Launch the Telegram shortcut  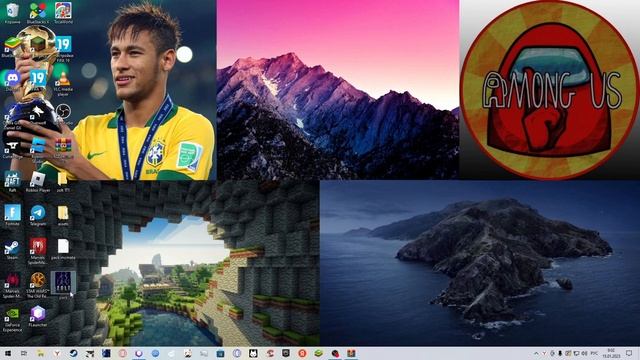point(38,214)
